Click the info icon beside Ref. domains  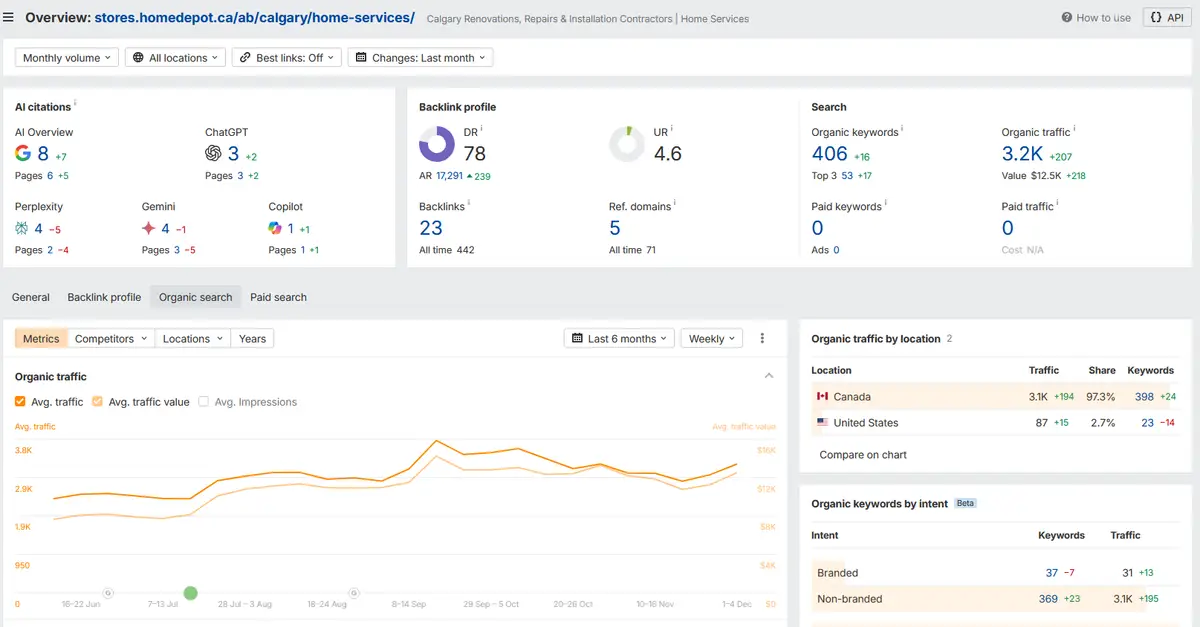coord(676,204)
